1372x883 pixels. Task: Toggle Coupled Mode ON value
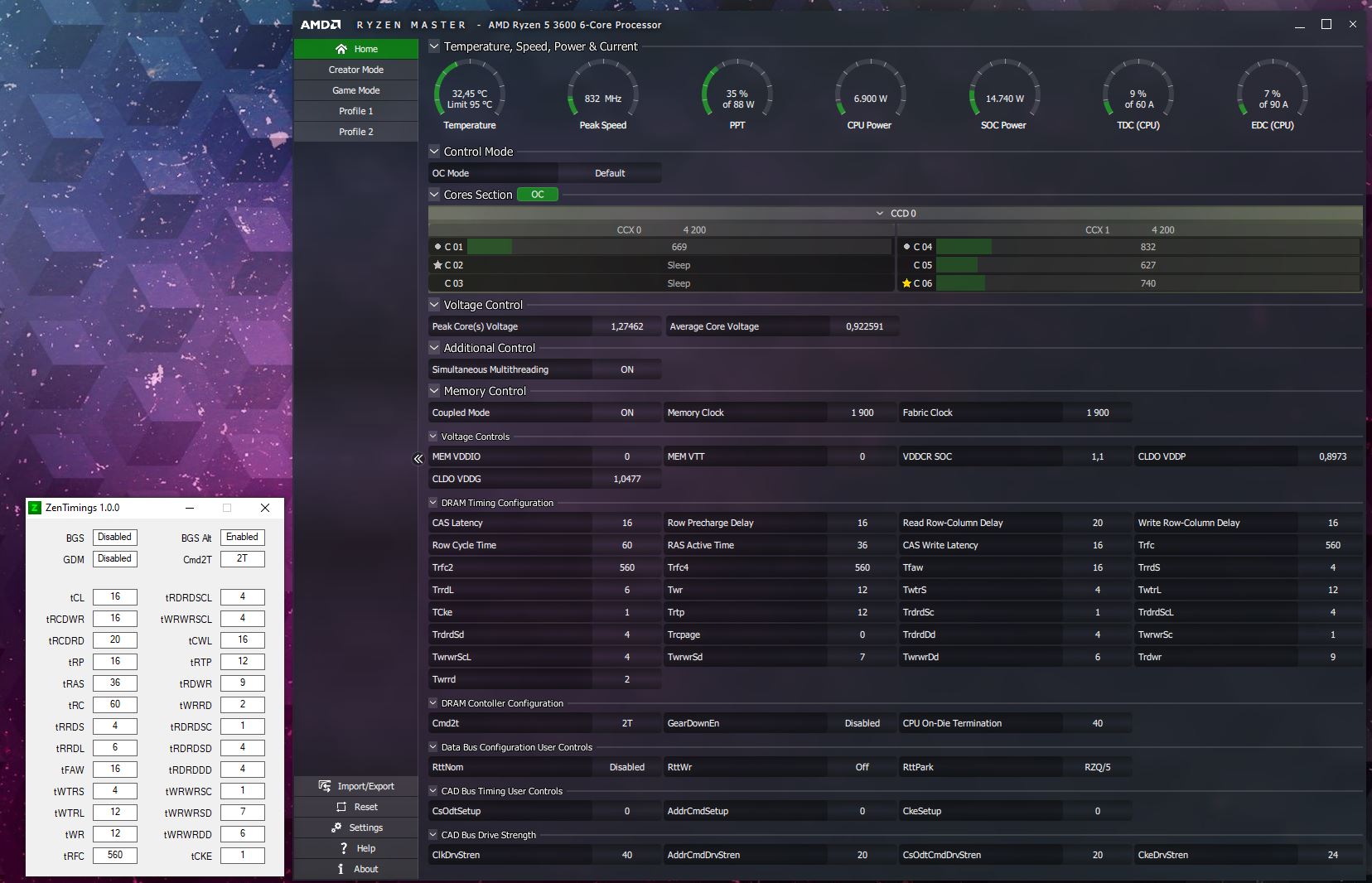click(627, 413)
